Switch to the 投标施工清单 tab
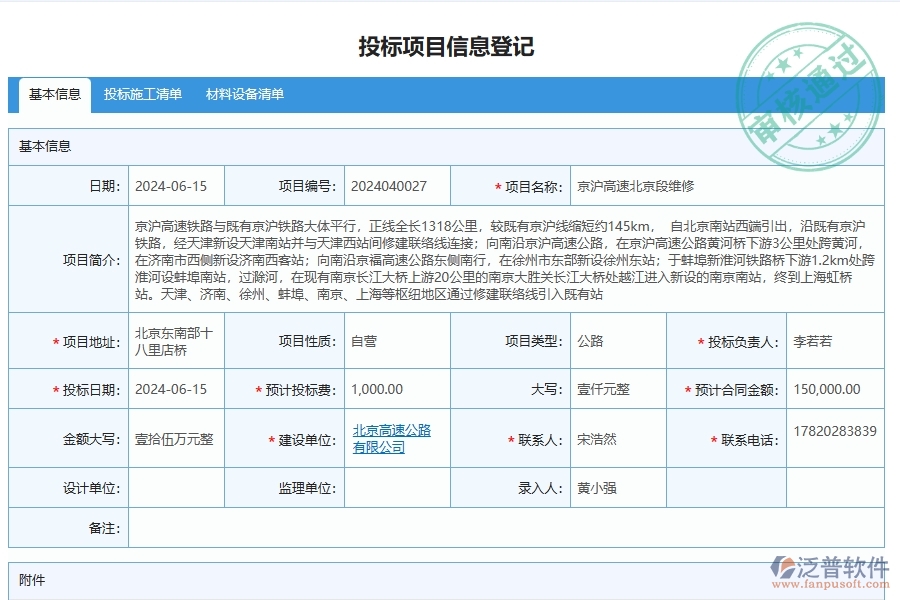The width and height of the screenshot is (900, 600). 140,93
